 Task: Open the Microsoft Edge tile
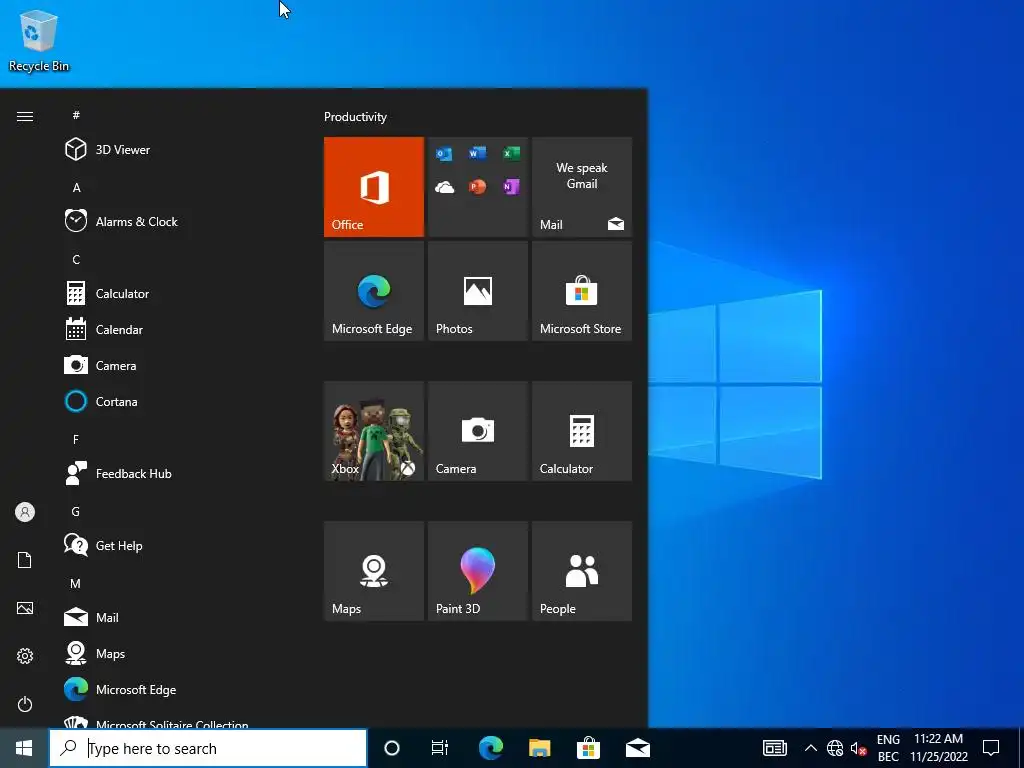point(374,291)
